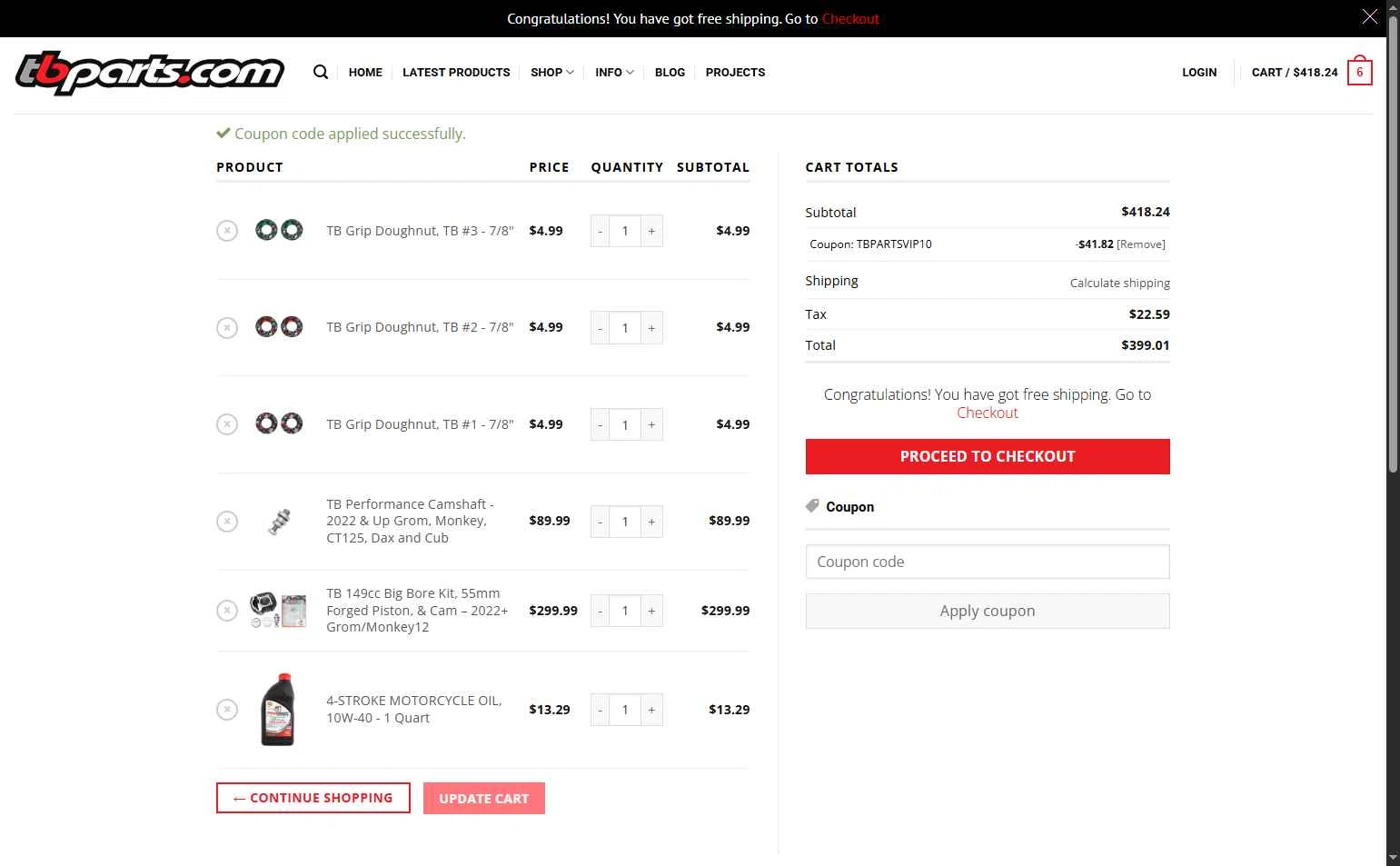
Task: Open the cart bag icon showing 6
Action: [x=1359, y=71]
